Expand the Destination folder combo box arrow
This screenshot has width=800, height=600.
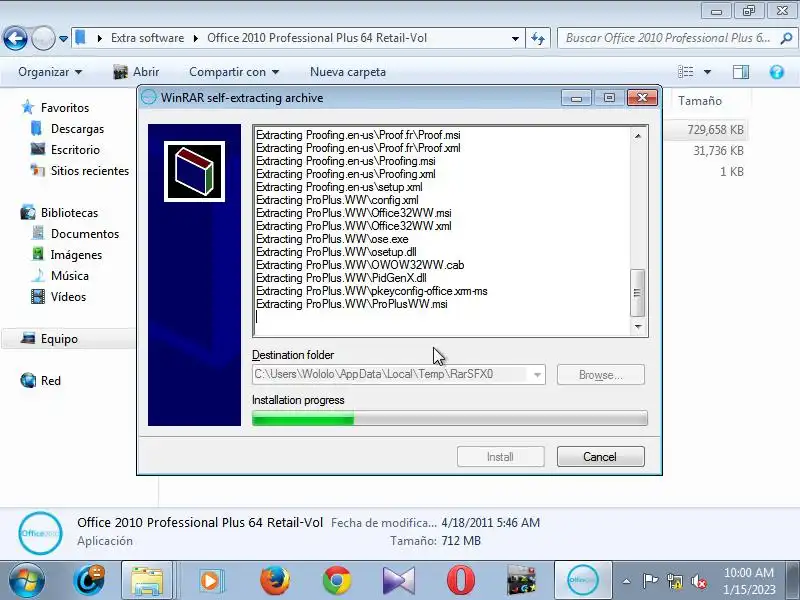tap(537, 374)
